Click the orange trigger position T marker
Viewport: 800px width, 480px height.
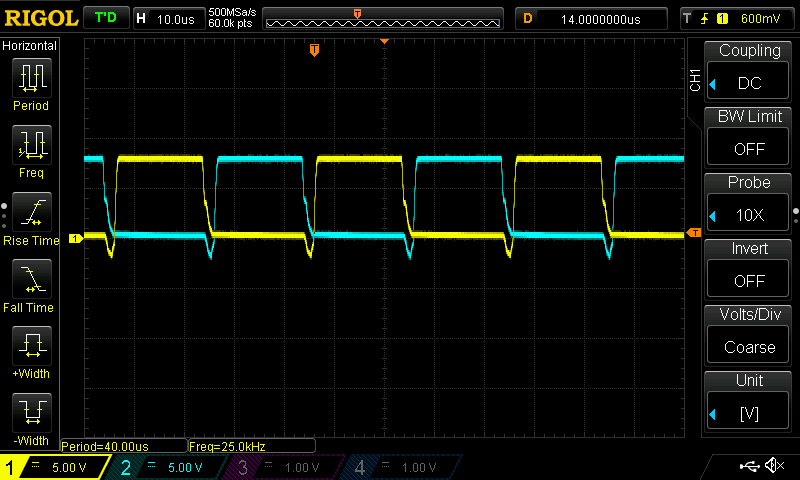[x=314, y=49]
